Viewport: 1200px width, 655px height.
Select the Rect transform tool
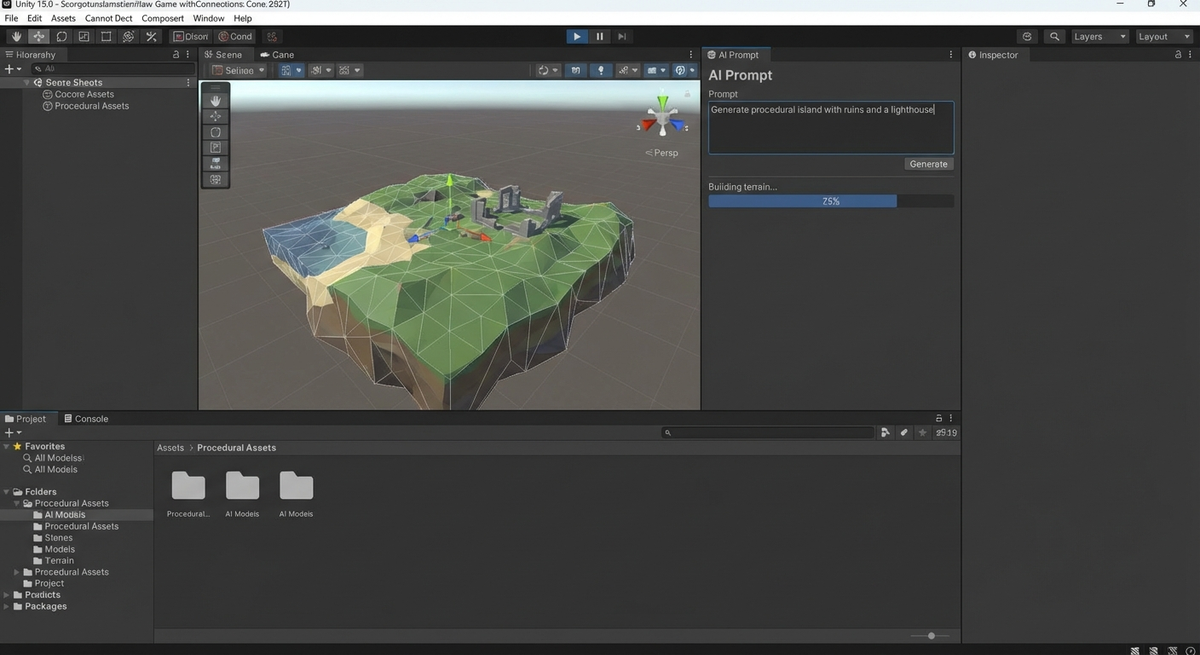point(105,36)
